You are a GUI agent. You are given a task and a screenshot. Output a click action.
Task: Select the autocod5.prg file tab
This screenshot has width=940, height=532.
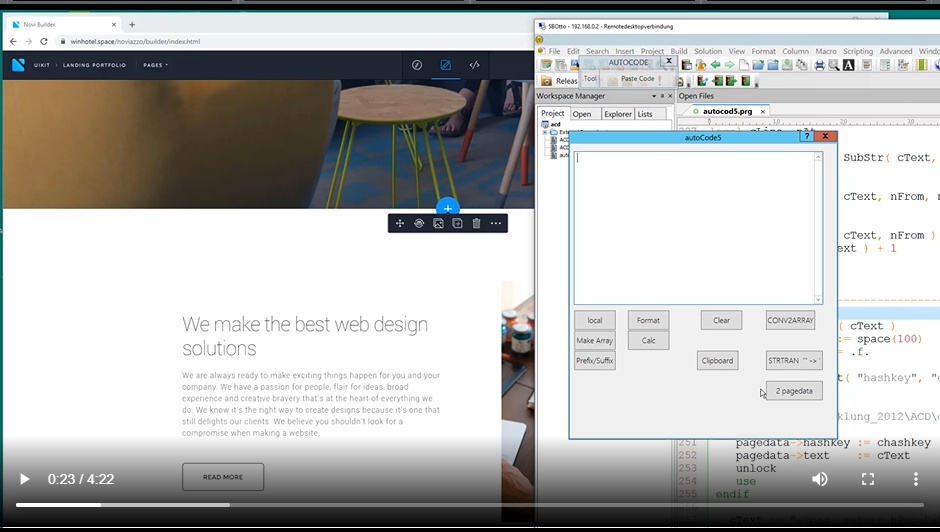tap(727, 111)
